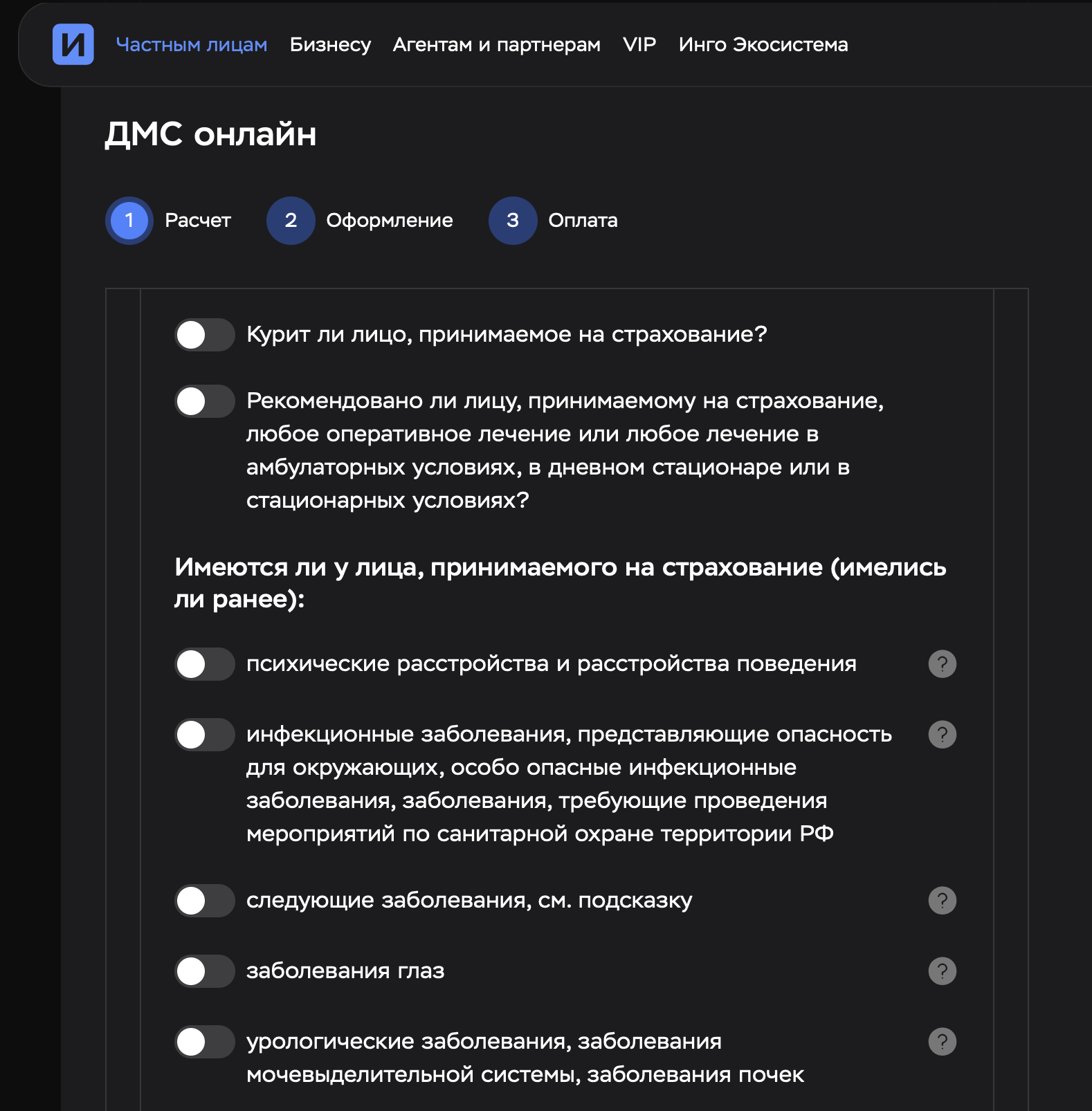The width and height of the screenshot is (1092, 1111).
Task: Click step 3 circle Оплата
Action: (x=513, y=221)
